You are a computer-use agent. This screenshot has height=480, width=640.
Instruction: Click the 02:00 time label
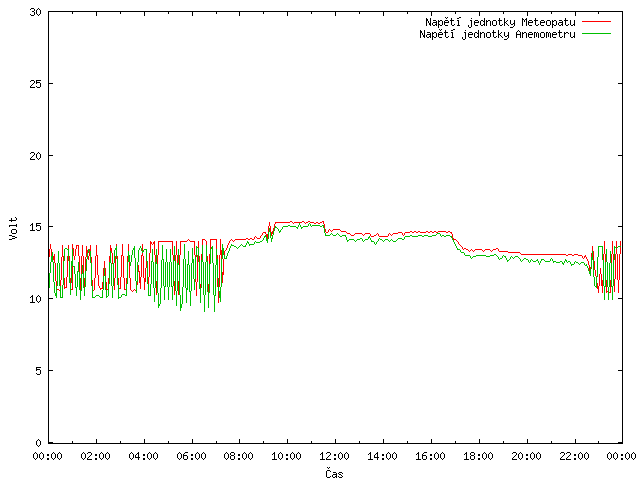[x=96, y=456]
